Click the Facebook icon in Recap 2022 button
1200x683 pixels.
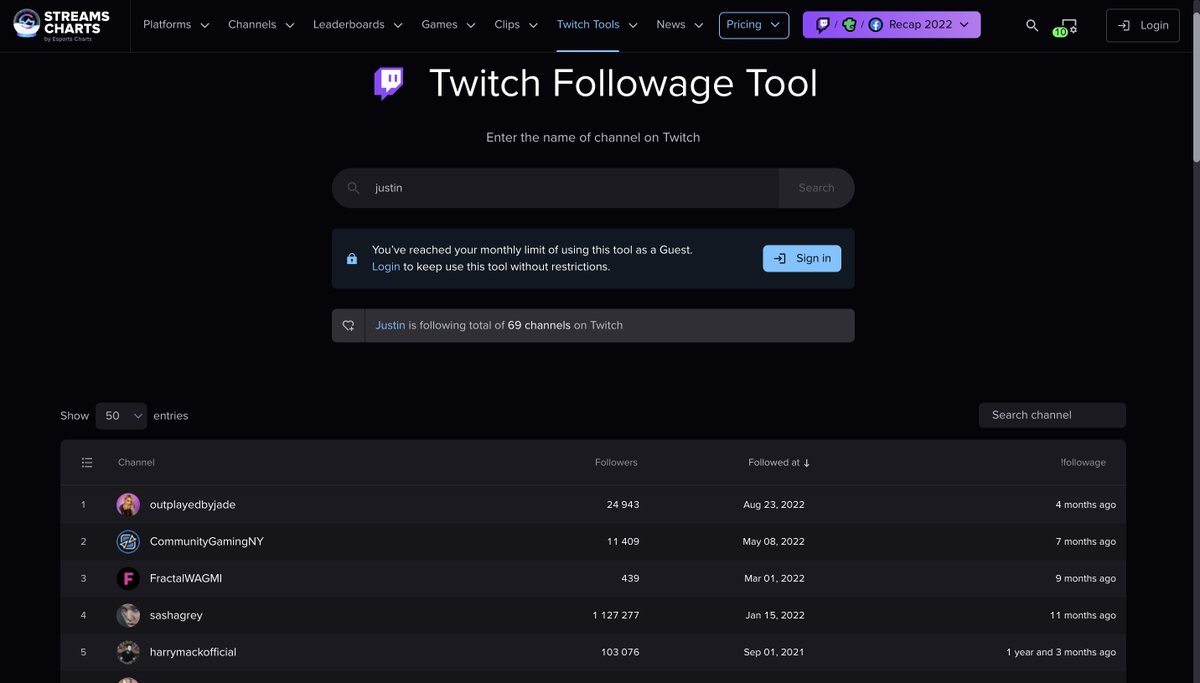(x=876, y=25)
